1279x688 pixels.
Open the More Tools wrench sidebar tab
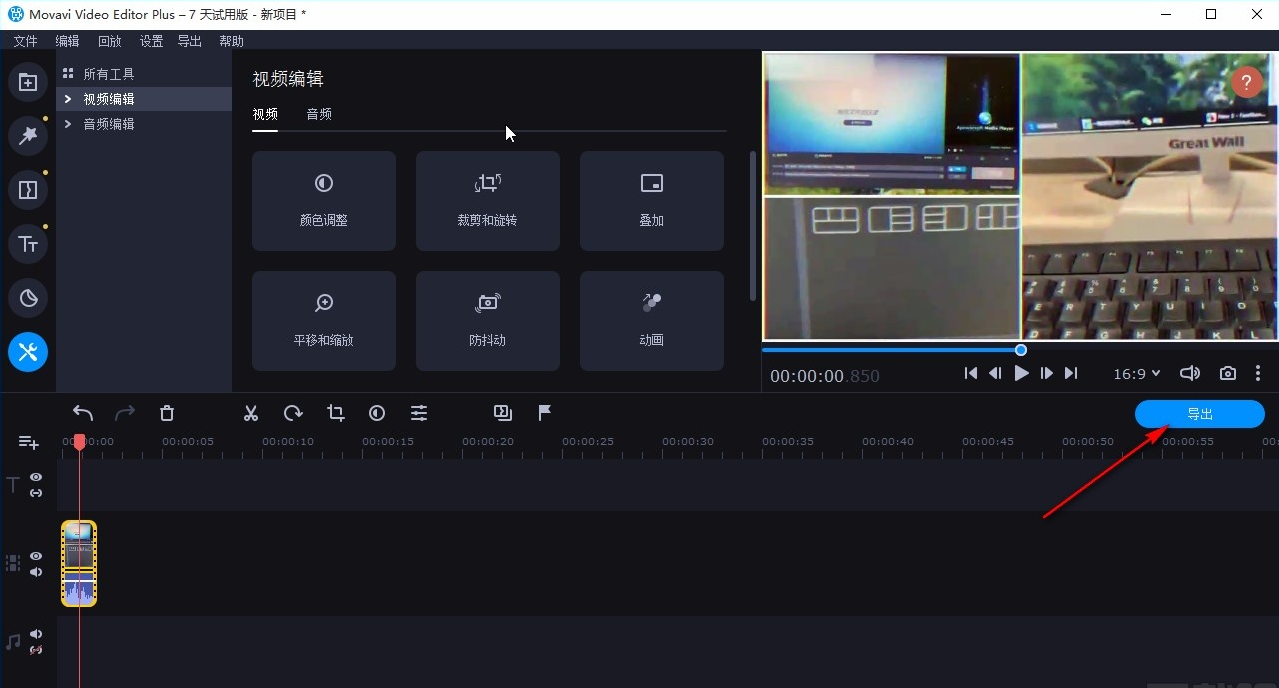28,351
